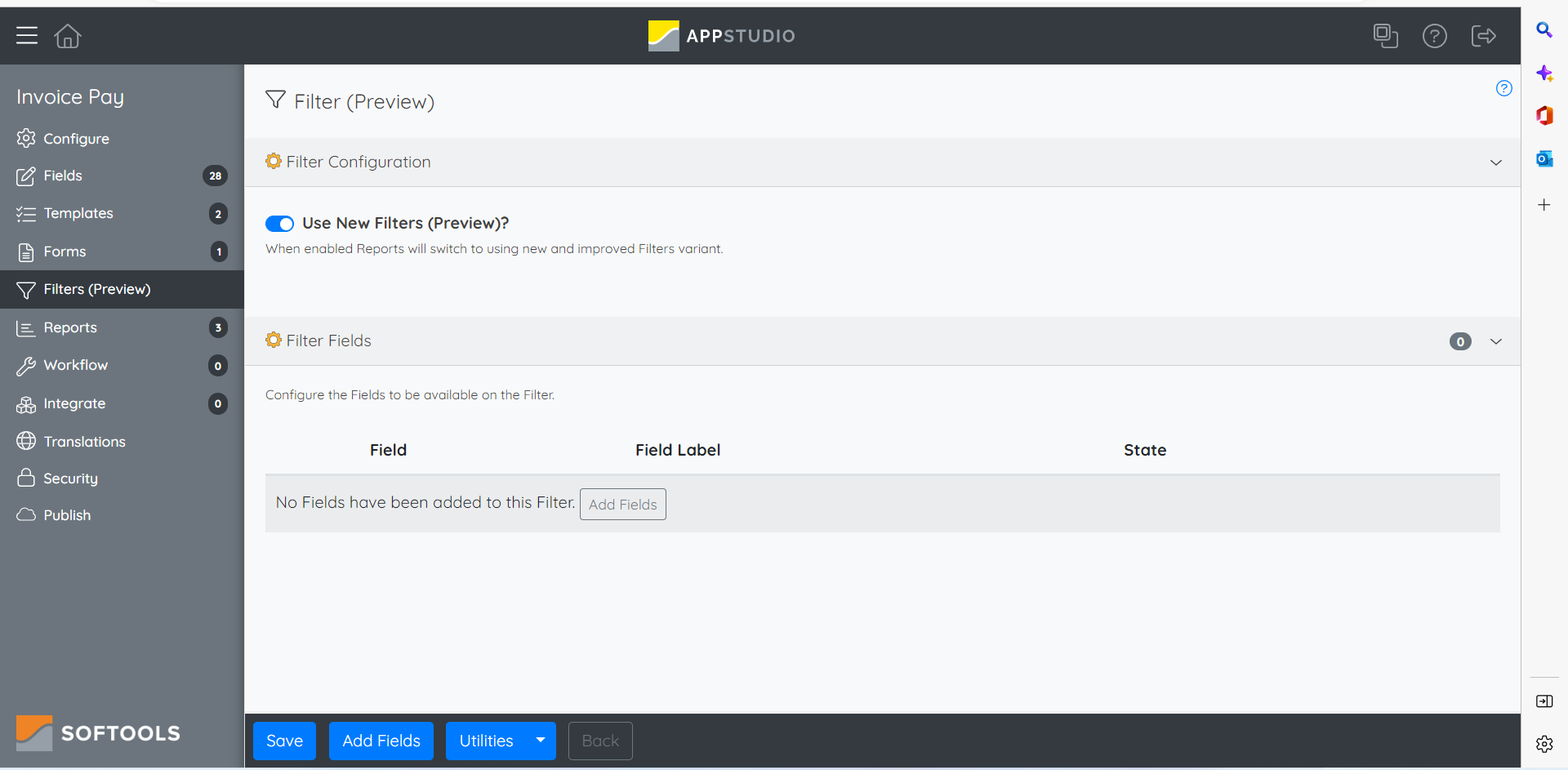Open Security in the sidebar

tap(122, 478)
